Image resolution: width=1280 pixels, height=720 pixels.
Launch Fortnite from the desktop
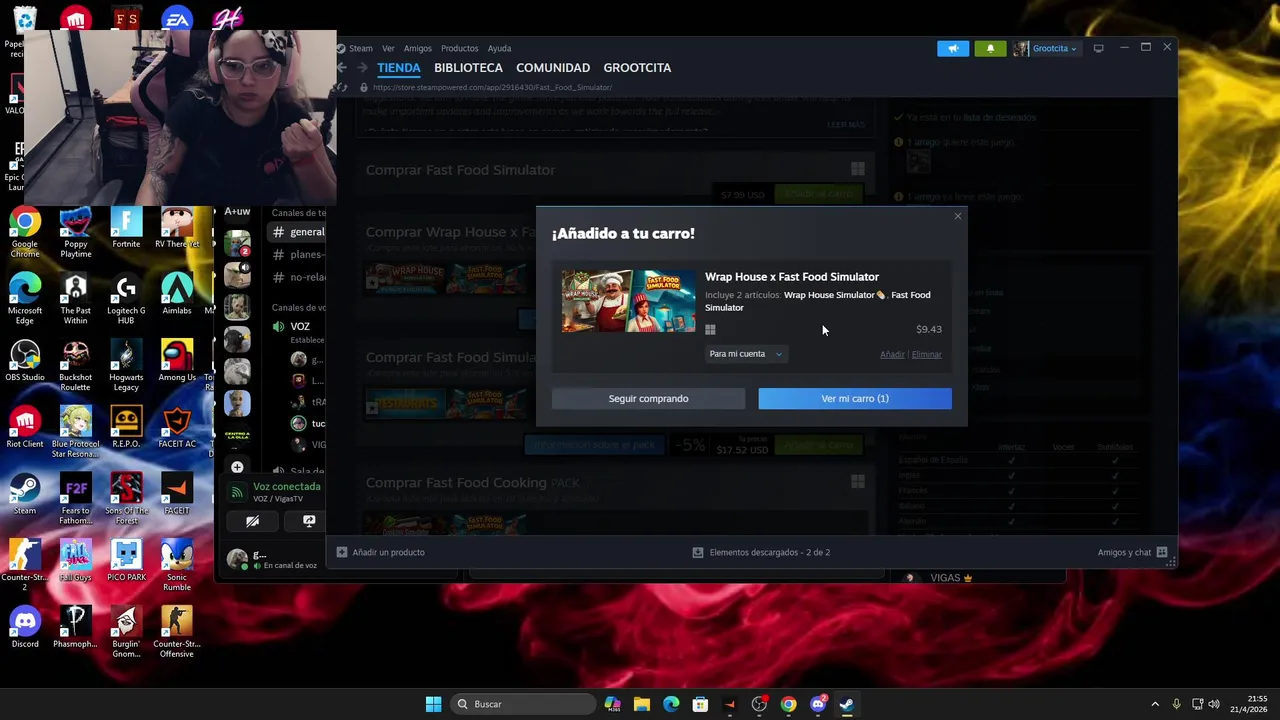click(x=126, y=228)
